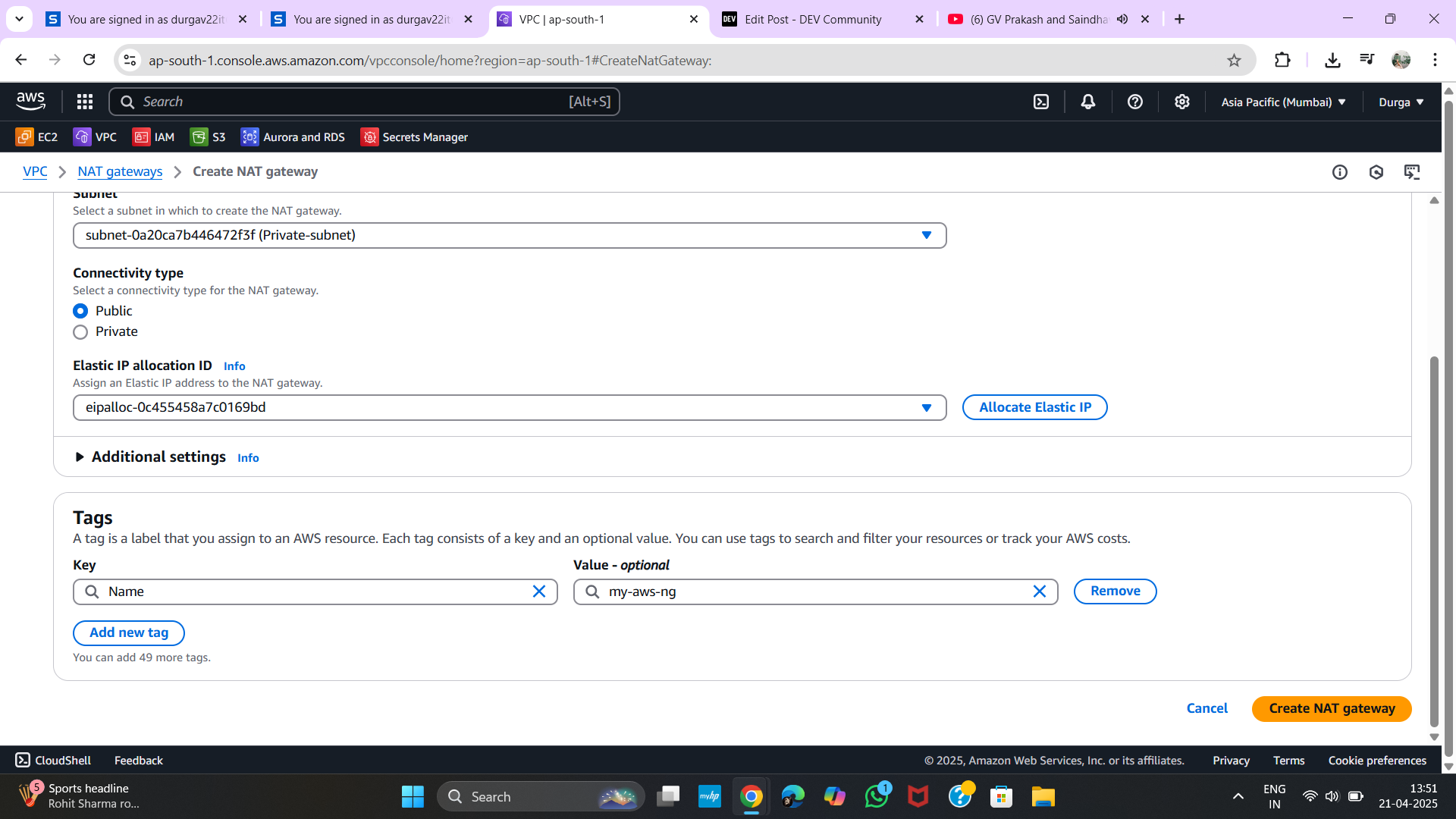Open the AWS help menu
Screen dimensions: 1456x819
click(1135, 102)
